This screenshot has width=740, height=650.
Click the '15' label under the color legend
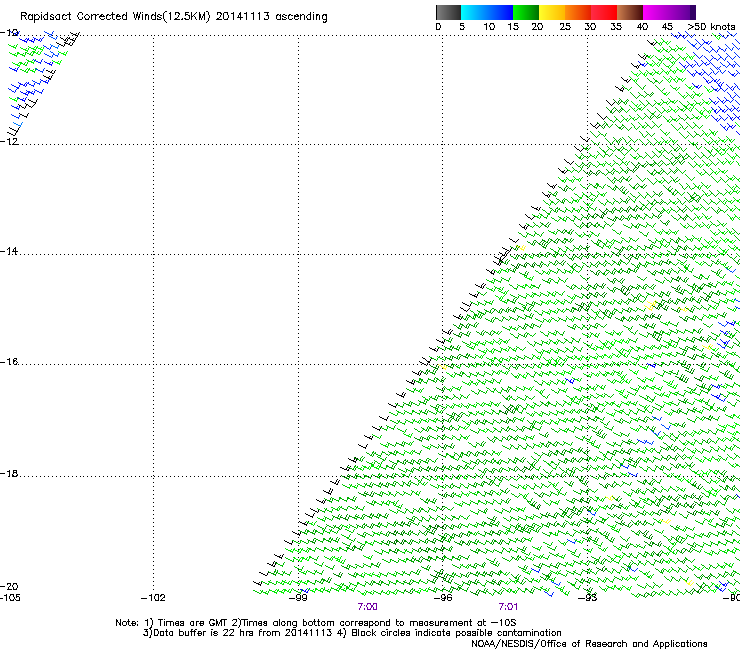[513, 27]
